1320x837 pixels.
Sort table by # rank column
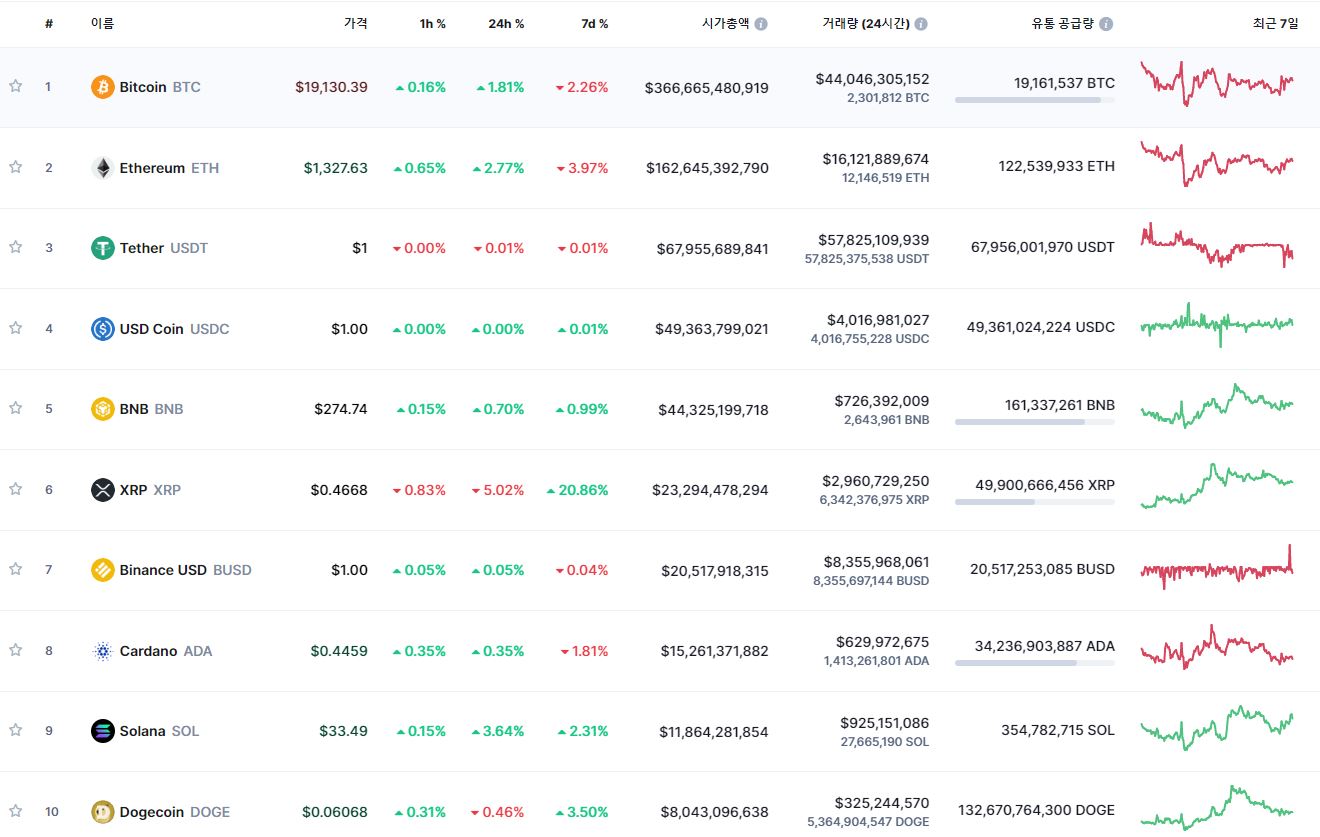49,23
